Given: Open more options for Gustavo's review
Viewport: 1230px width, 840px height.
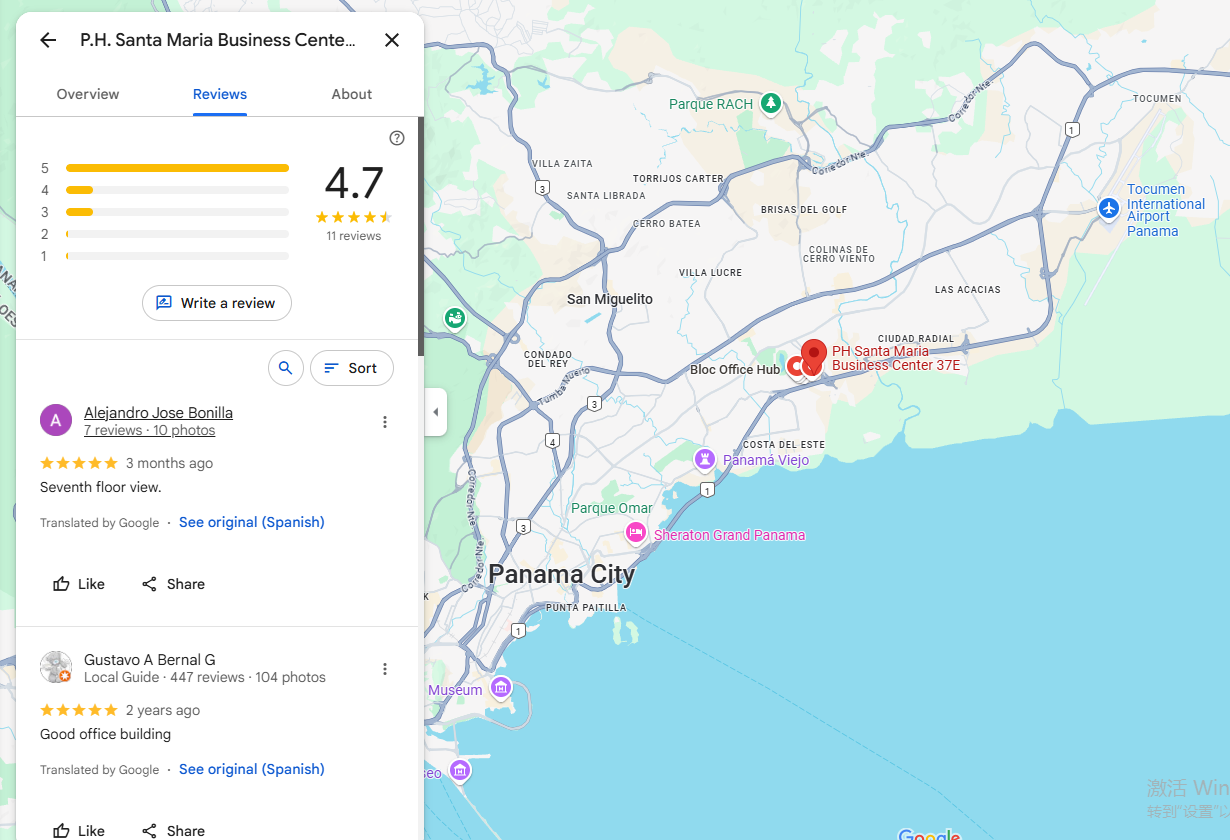Looking at the screenshot, I should click(x=385, y=669).
